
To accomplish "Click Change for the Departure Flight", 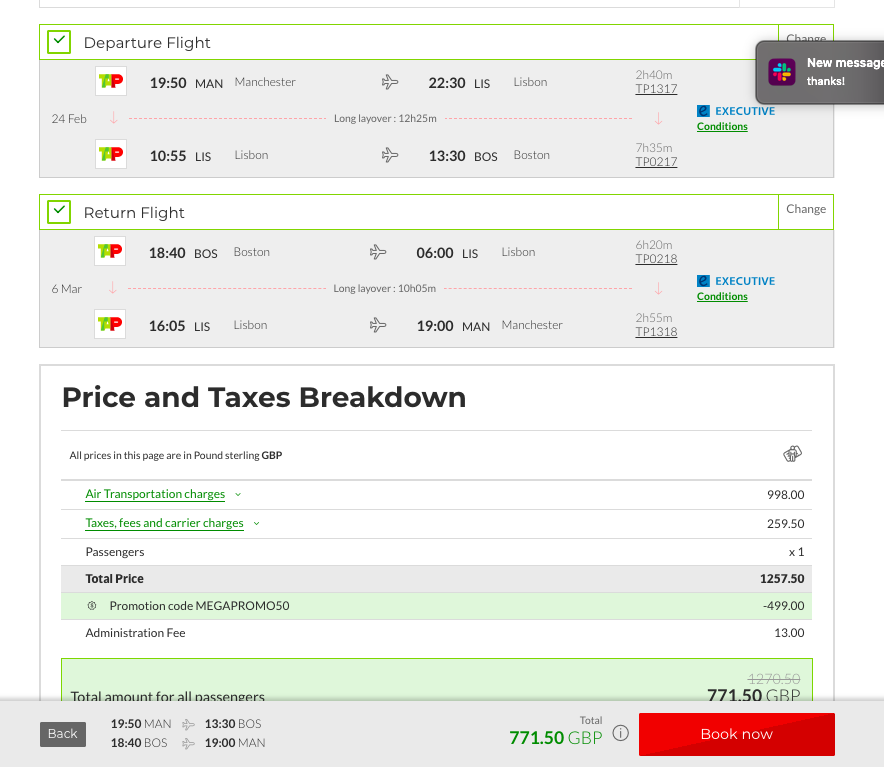I will click(x=806, y=38).
